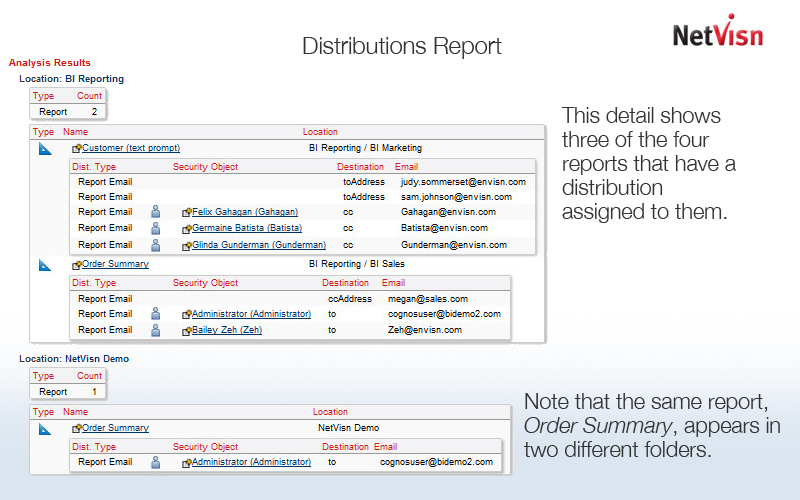Click shortcut icon before Felix Gahagan

tap(187, 213)
